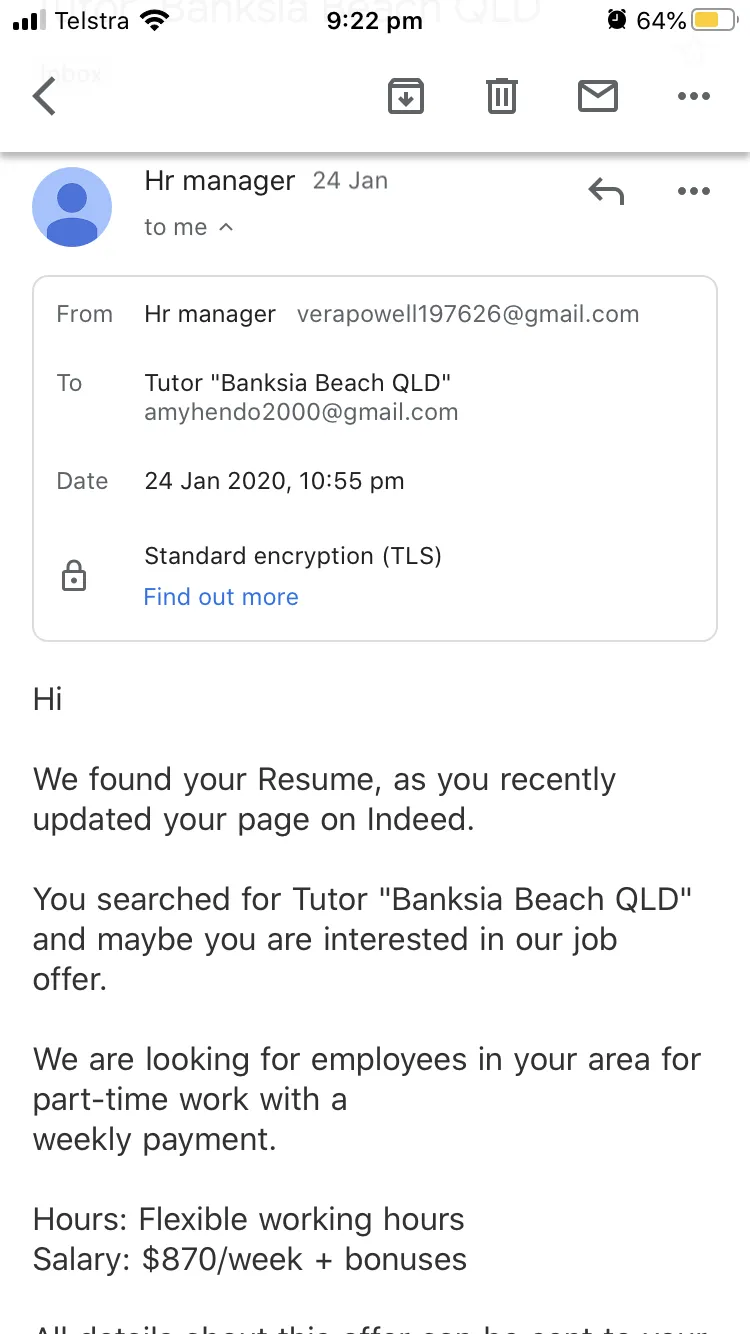750x1334 pixels.
Task: Tap the Hr manager sender avatar
Action: (72, 207)
